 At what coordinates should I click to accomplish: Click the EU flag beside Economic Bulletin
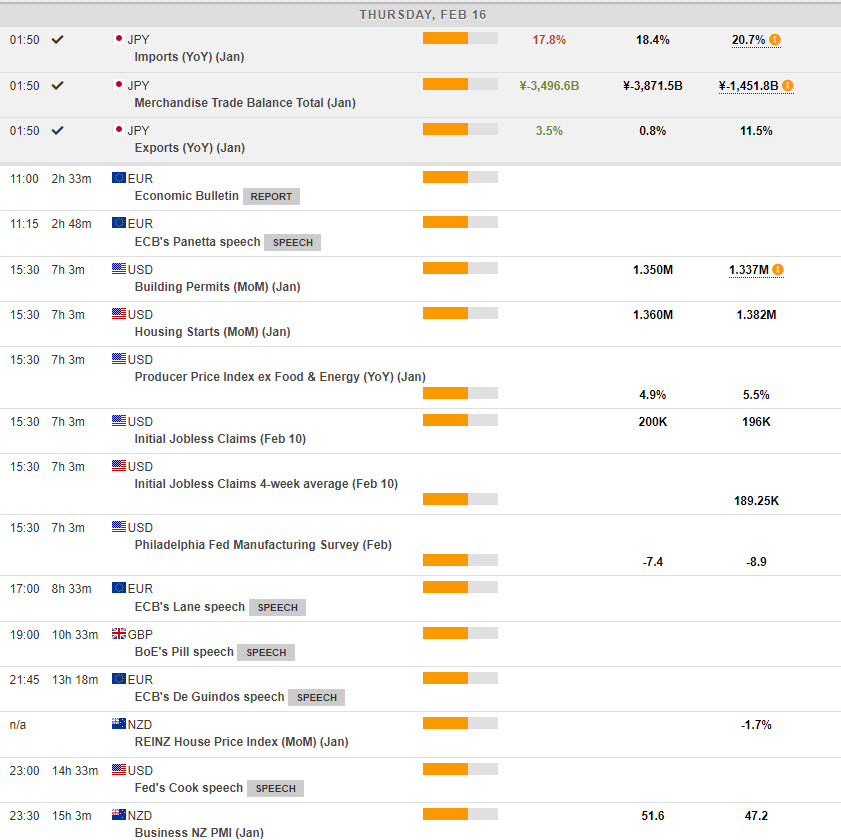coord(119,177)
